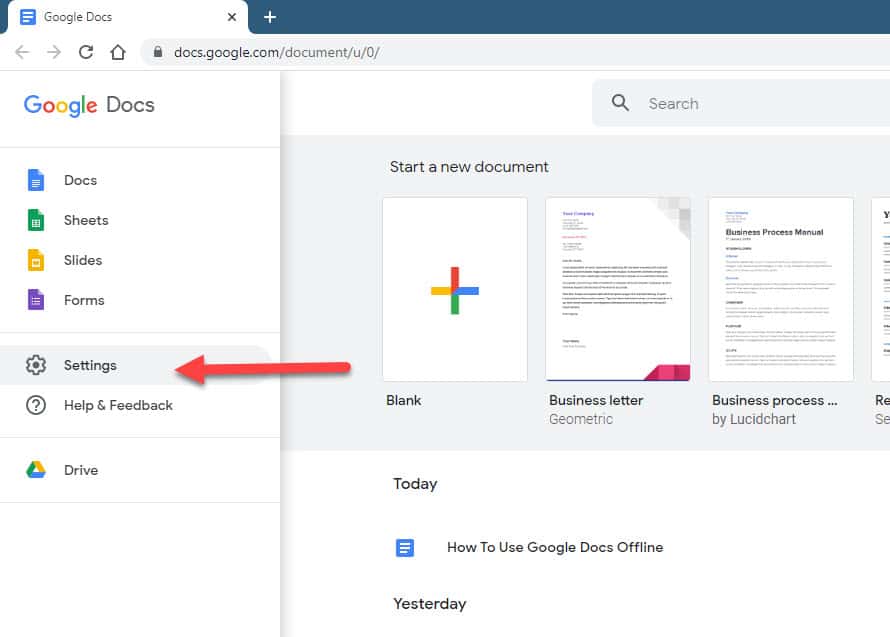Pick the Business letter Geometric template
The image size is (890, 637).
(618, 289)
